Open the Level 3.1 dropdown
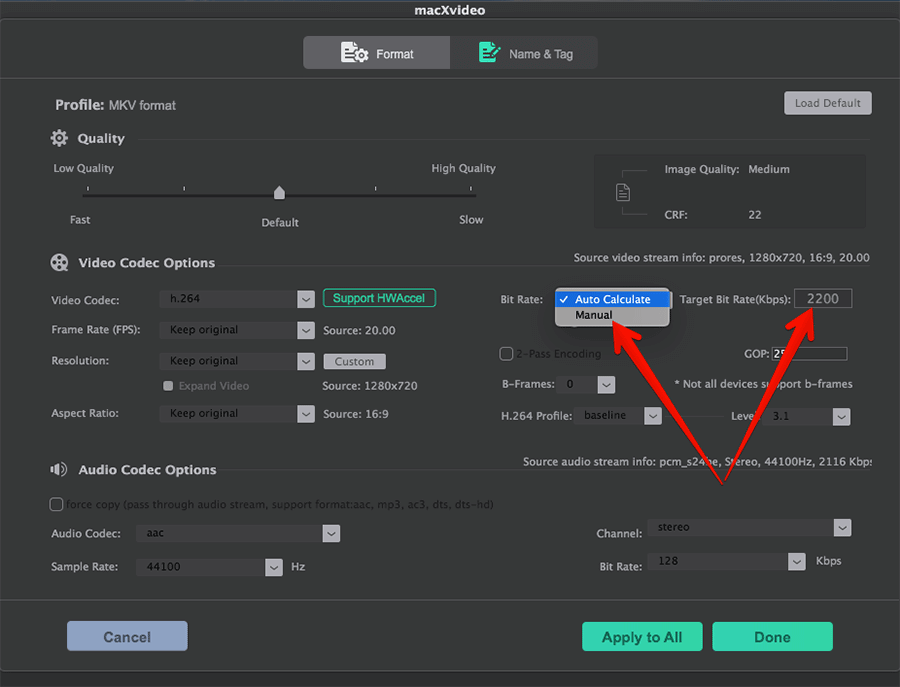This screenshot has height=687, width=900. click(806, 417)
